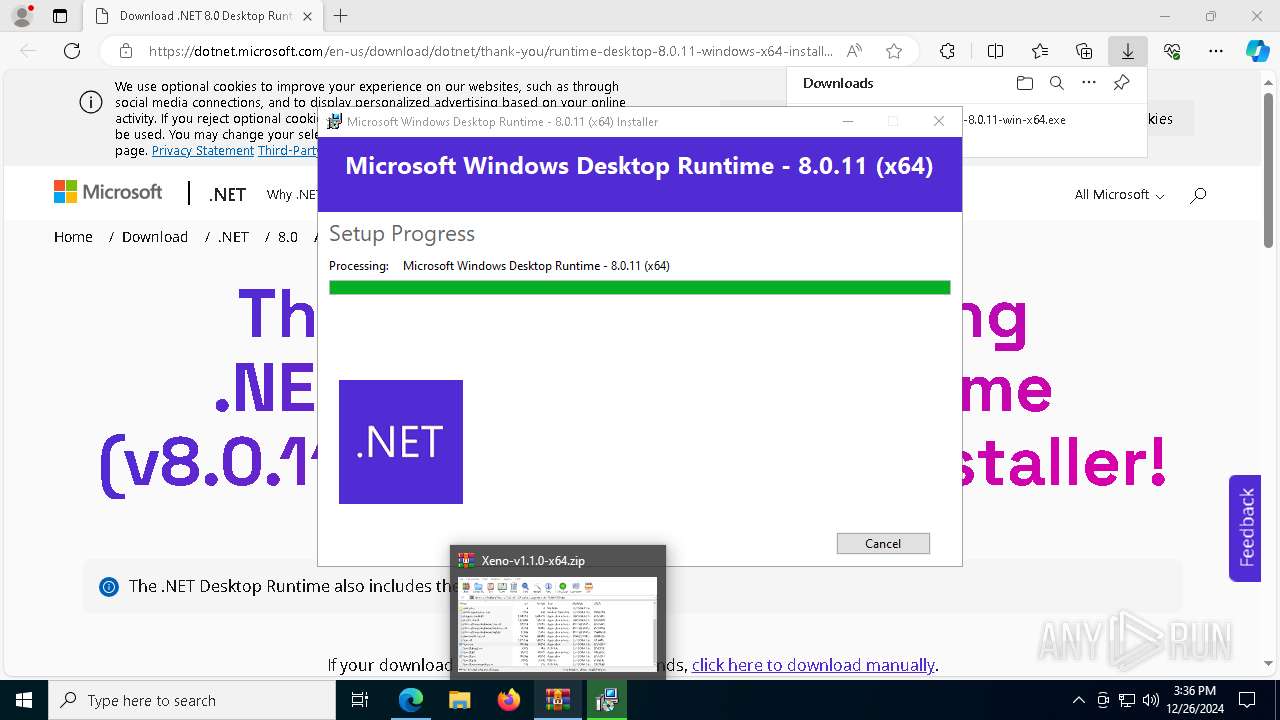The image size is (1280, 720).
Task: Go to Download breadcrumb
Action: [155, 237]
